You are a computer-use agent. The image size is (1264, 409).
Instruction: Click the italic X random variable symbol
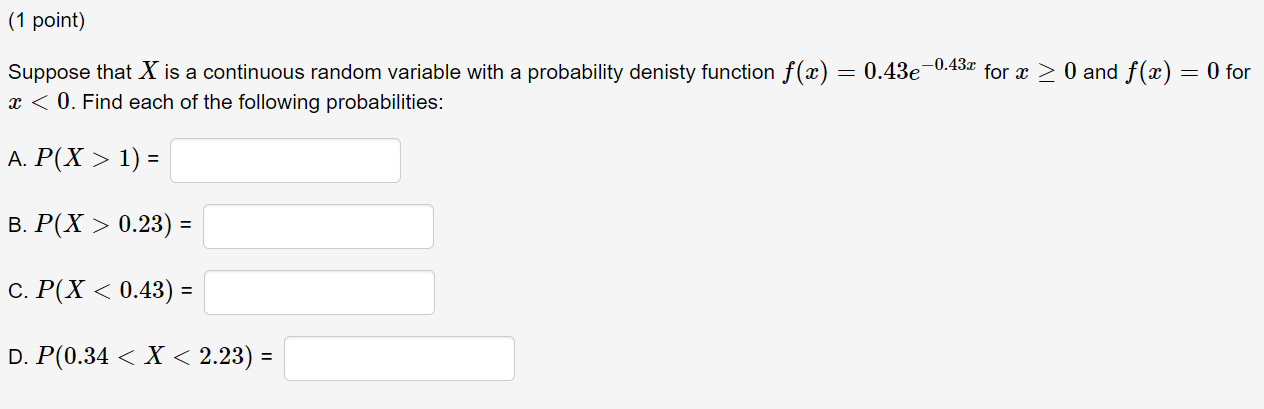[147, 72]
